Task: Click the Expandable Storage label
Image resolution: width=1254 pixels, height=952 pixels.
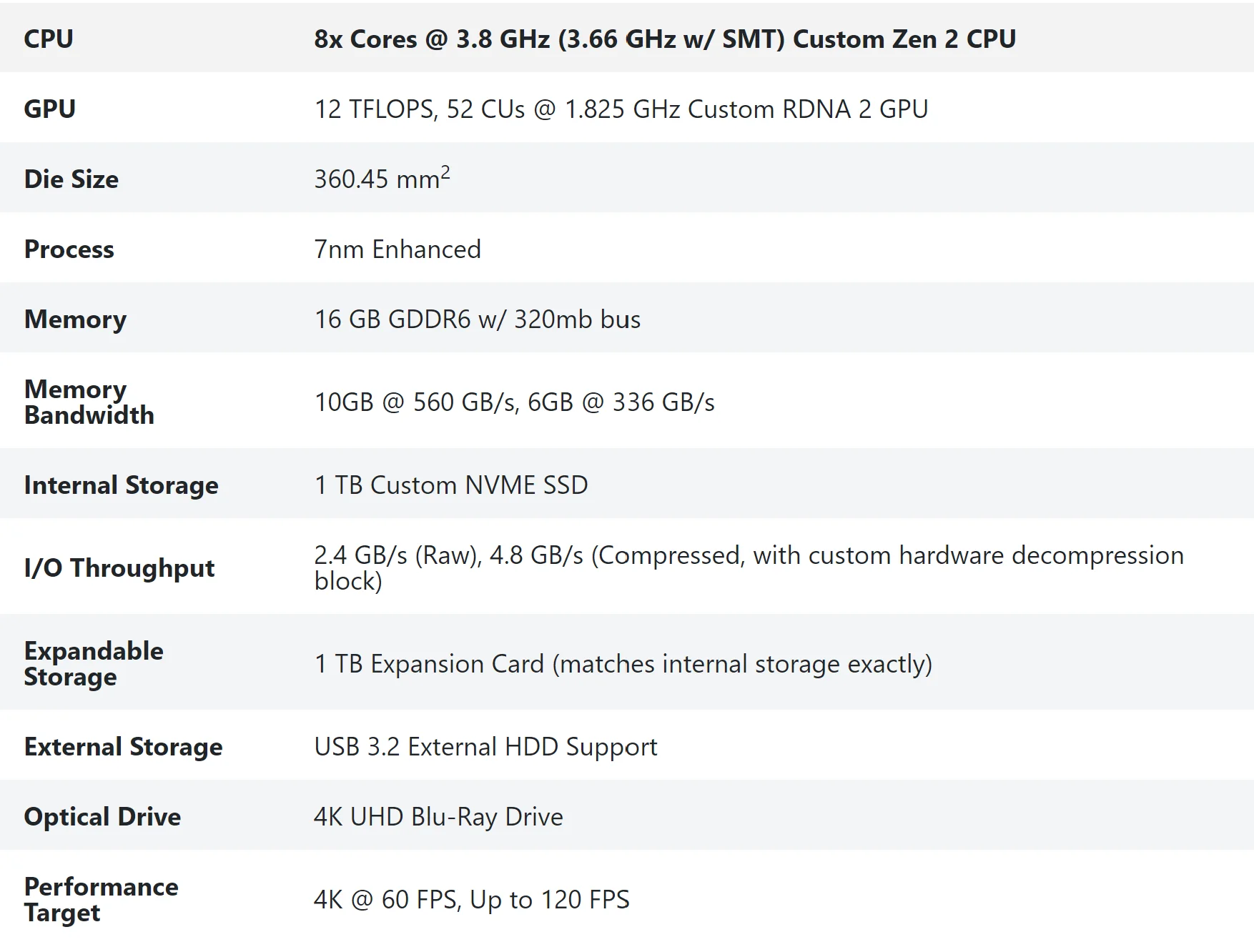Action: pyautogui.click(x=93, y=663)
